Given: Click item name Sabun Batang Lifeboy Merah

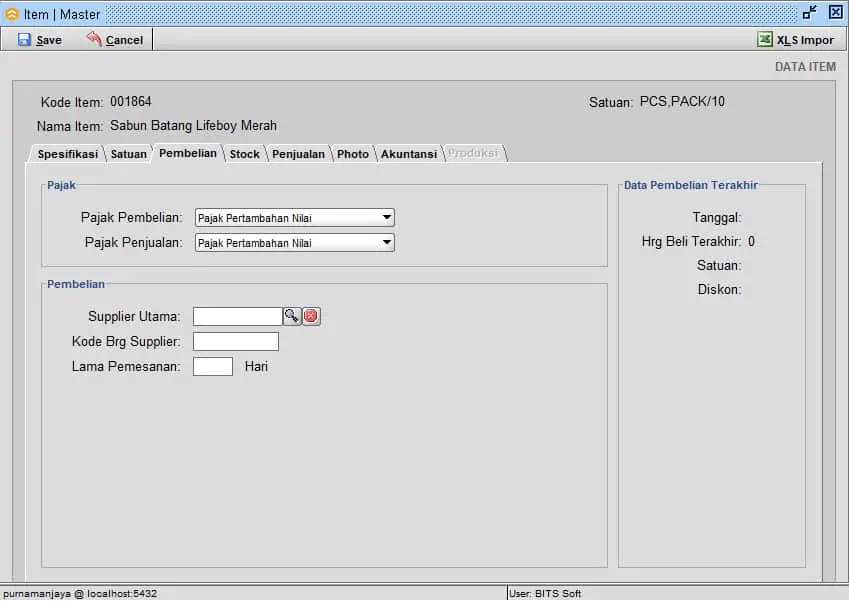Looking at the screenshot, I should (x=193, y=126).
